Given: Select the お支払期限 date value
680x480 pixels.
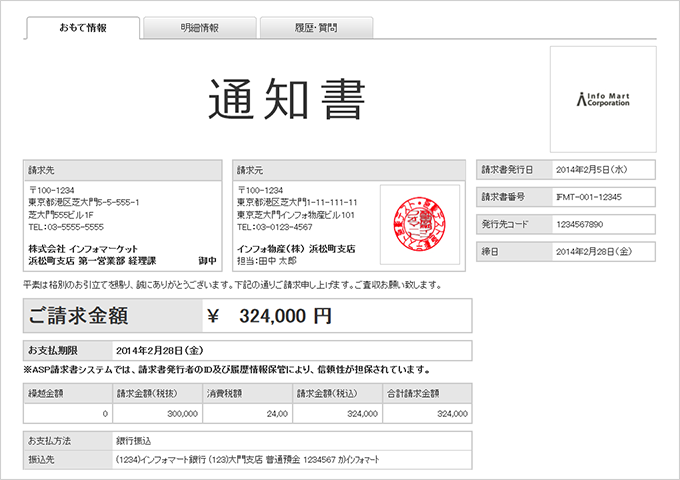Looking at the screenshot, I should tap(160, 351).
